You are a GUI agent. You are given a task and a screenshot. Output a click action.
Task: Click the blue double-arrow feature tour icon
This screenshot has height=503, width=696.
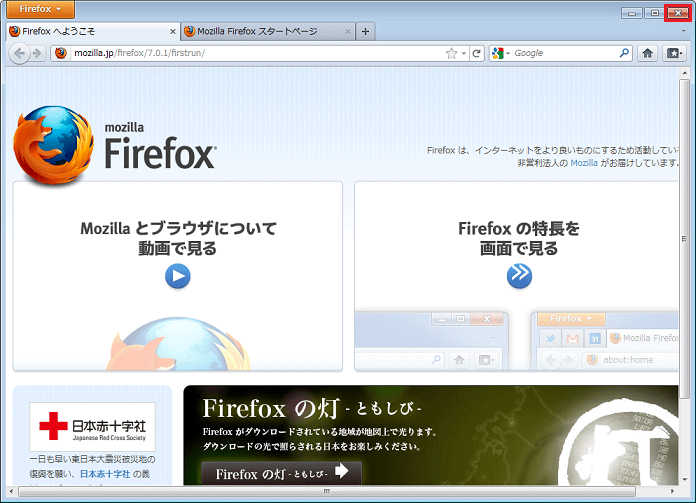tap(519, 276)
